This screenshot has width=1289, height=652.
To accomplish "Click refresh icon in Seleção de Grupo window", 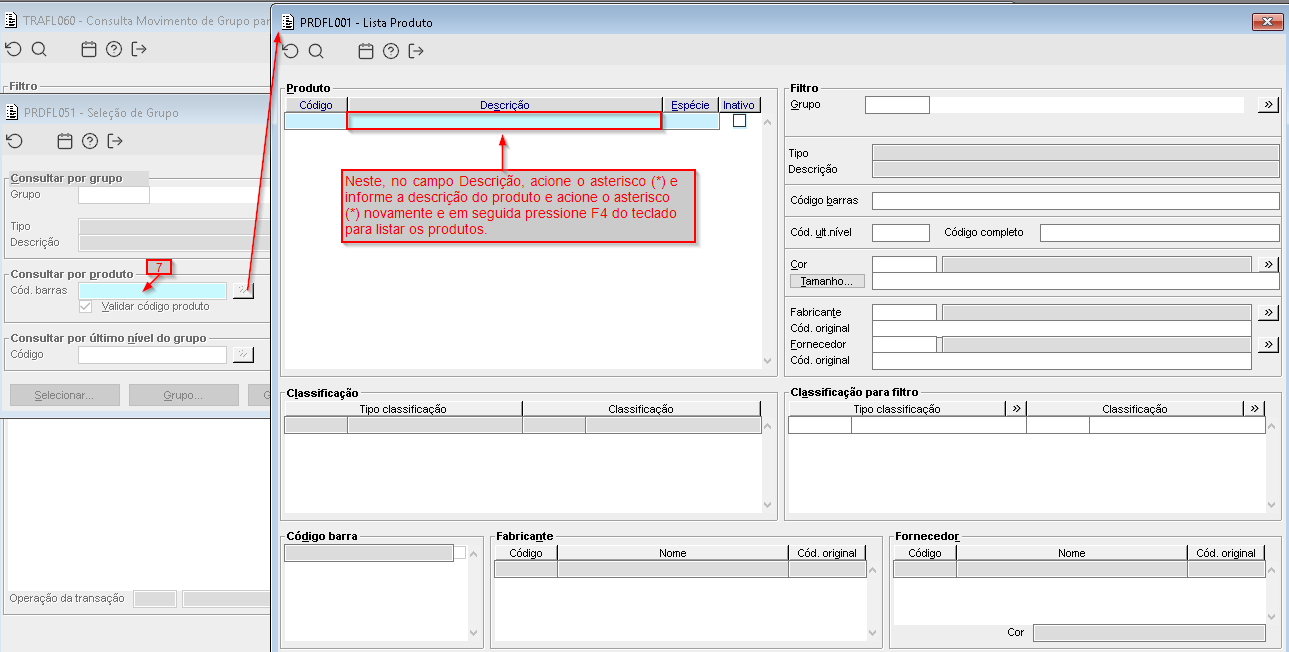I will coord(14,141).
